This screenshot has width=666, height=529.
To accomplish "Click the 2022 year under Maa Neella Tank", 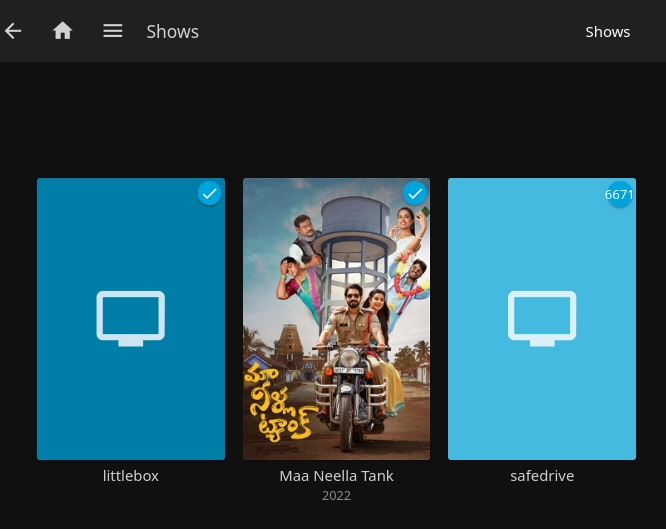I will 336,495.
